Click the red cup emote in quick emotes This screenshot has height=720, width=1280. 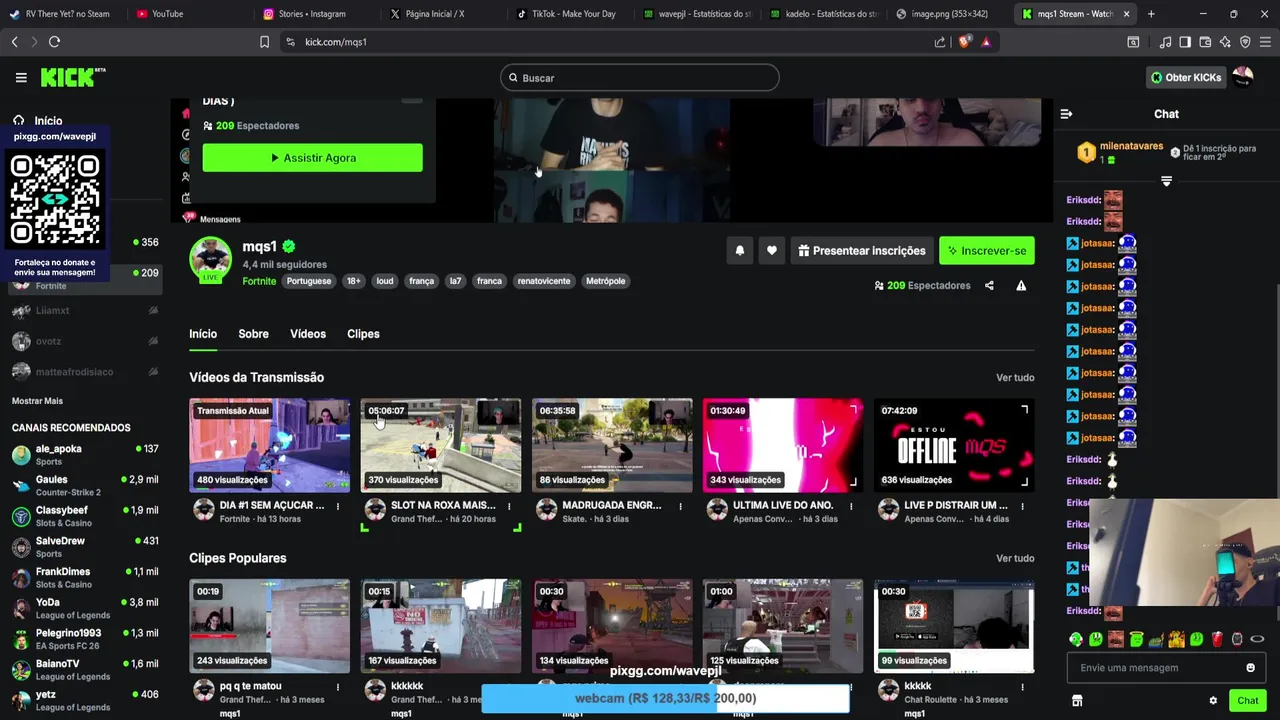coord(1217,639)
